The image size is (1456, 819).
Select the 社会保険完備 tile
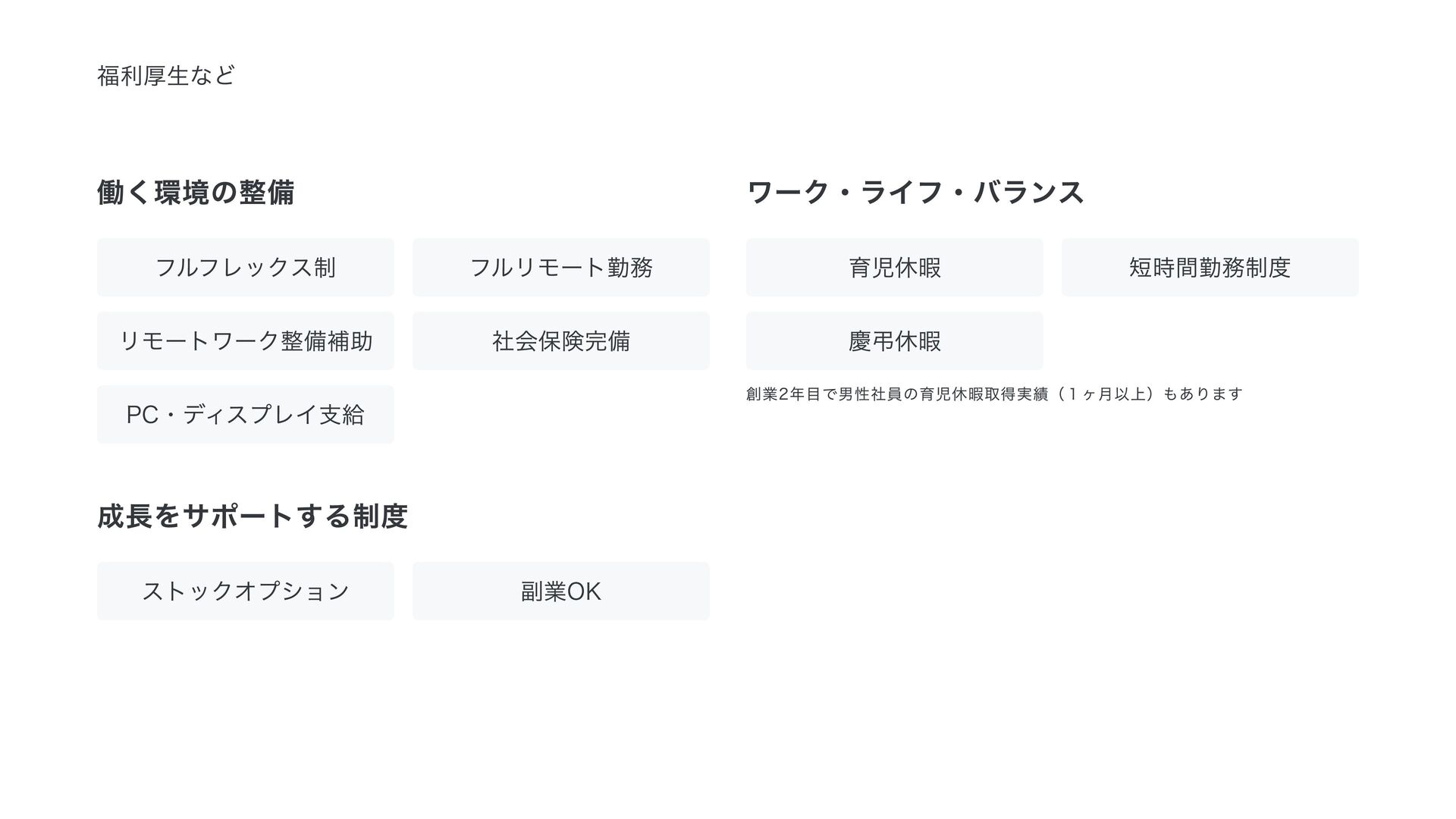(x=561, y=340)
